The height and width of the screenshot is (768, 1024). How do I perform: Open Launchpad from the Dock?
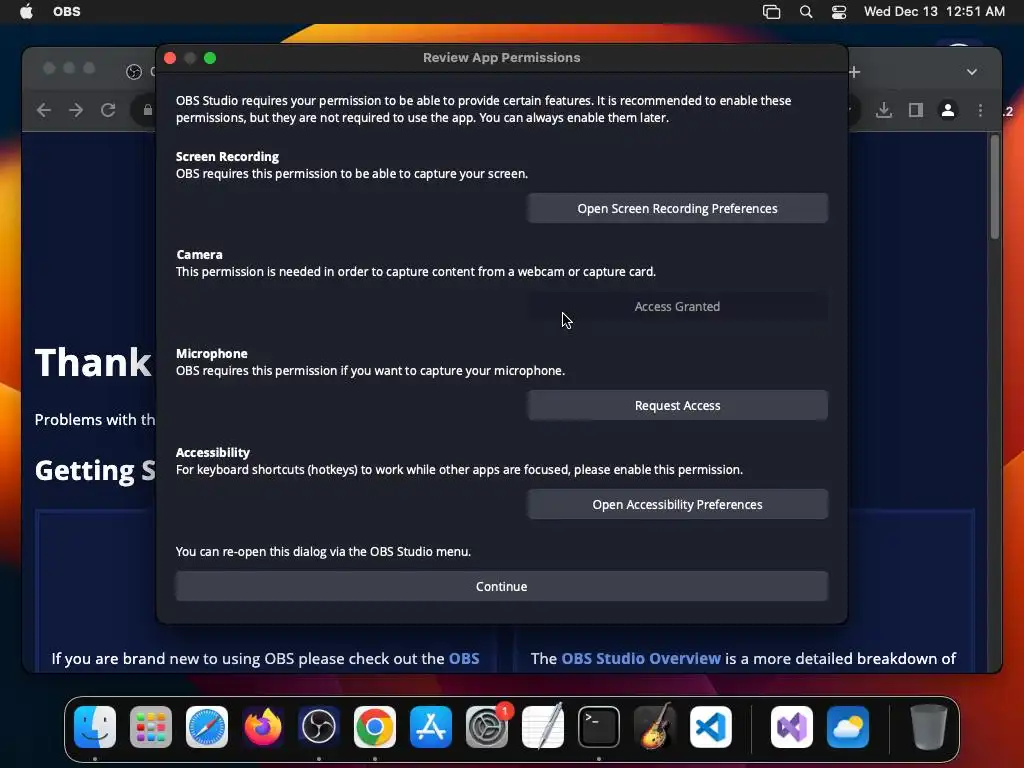point(151,727)
